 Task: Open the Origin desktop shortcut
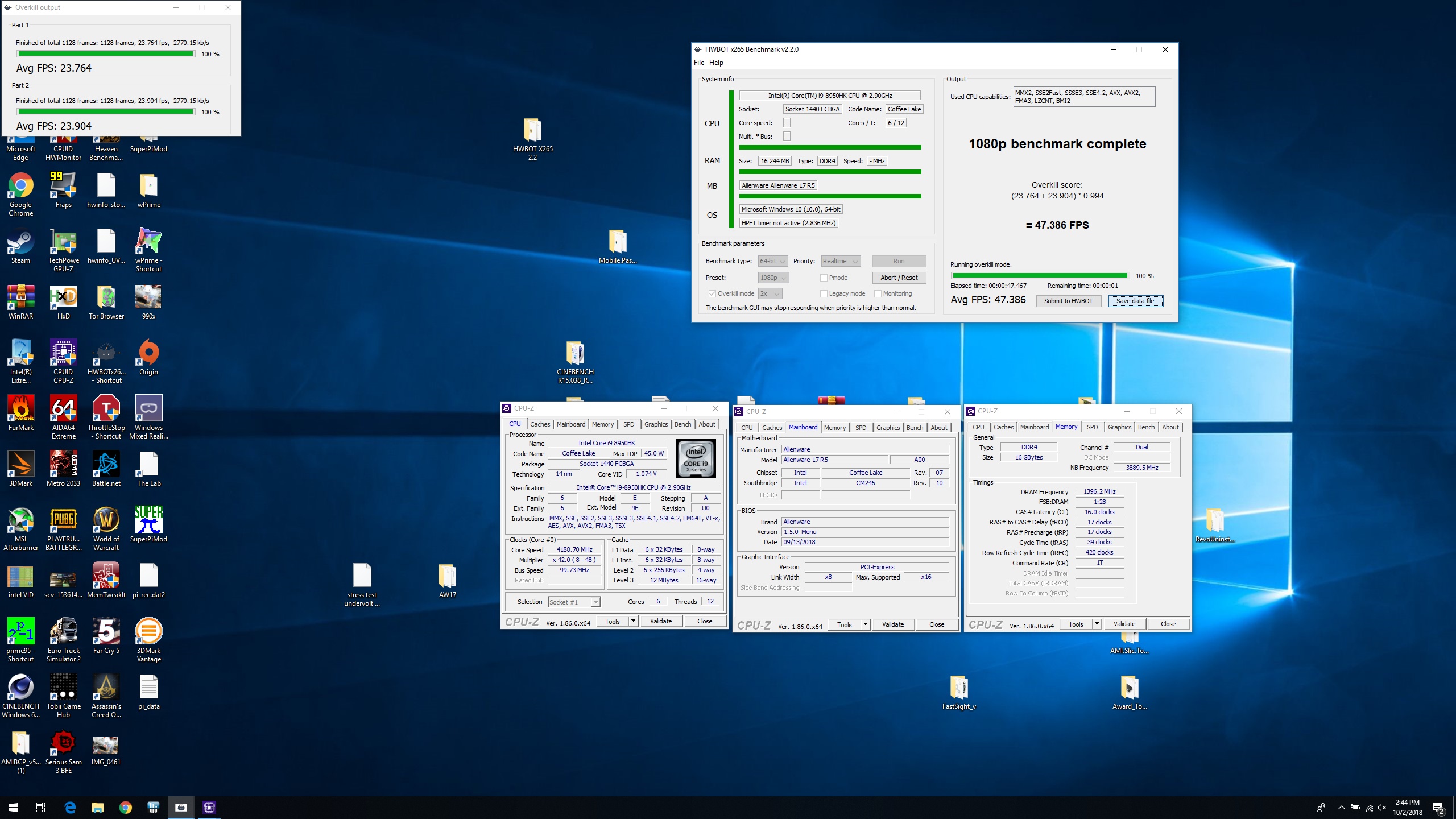(149, 358)
